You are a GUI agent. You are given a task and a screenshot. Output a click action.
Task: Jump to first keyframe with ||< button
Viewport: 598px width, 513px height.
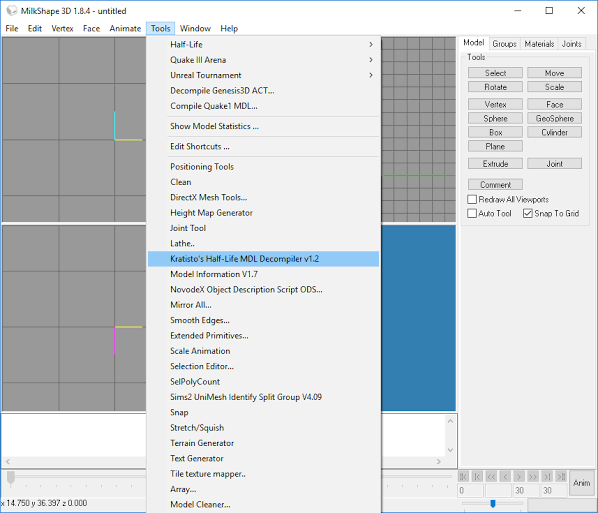(463, 477)
